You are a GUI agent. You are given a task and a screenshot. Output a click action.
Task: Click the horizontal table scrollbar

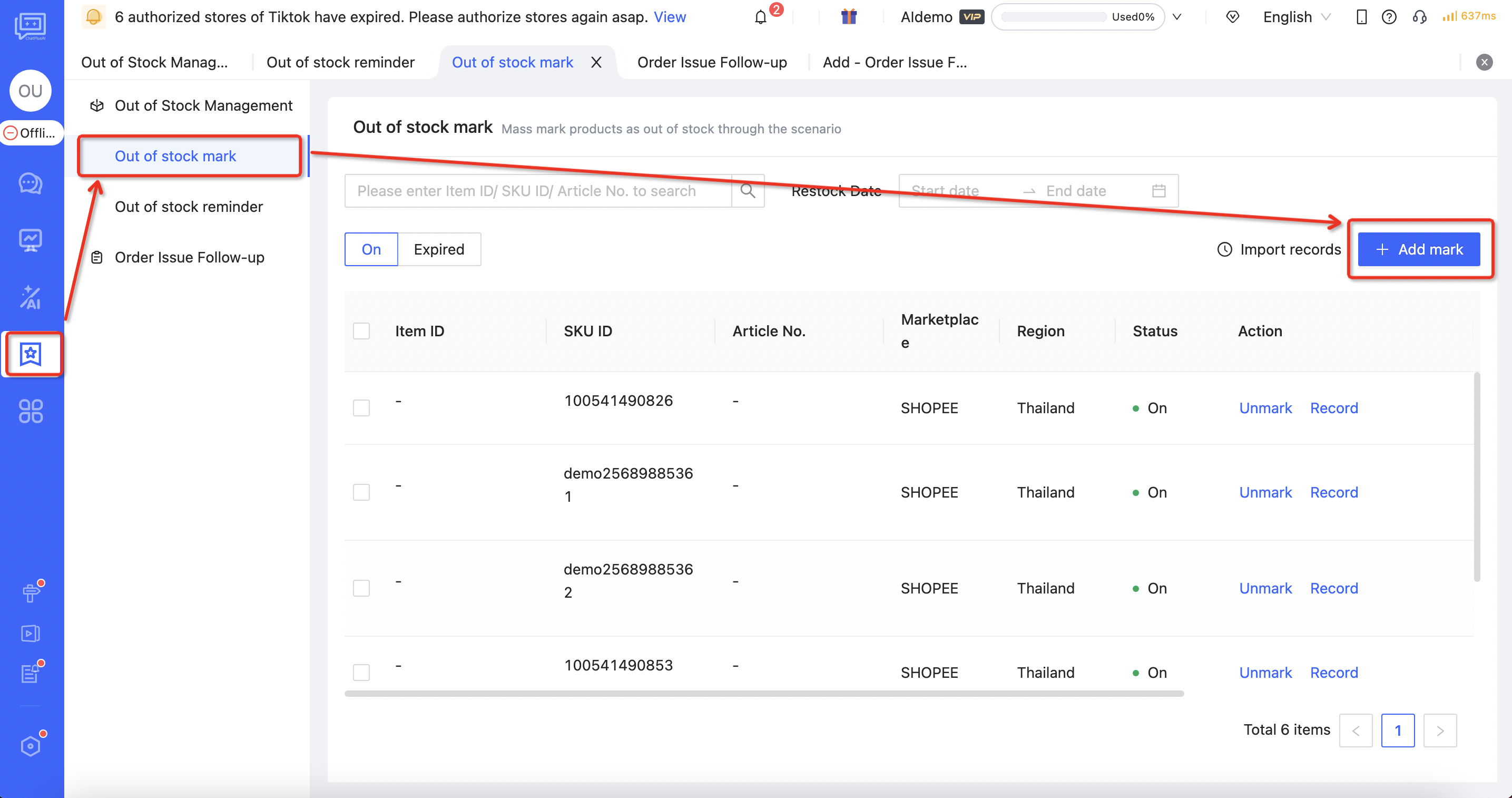[x=764, y=694]
